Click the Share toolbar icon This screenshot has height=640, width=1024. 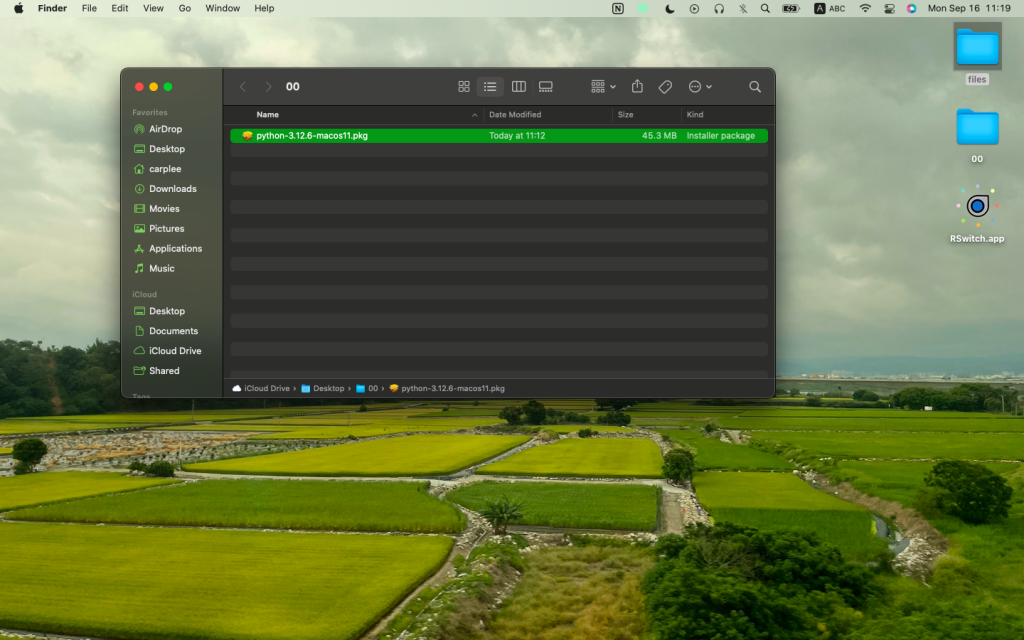(637, 86)
